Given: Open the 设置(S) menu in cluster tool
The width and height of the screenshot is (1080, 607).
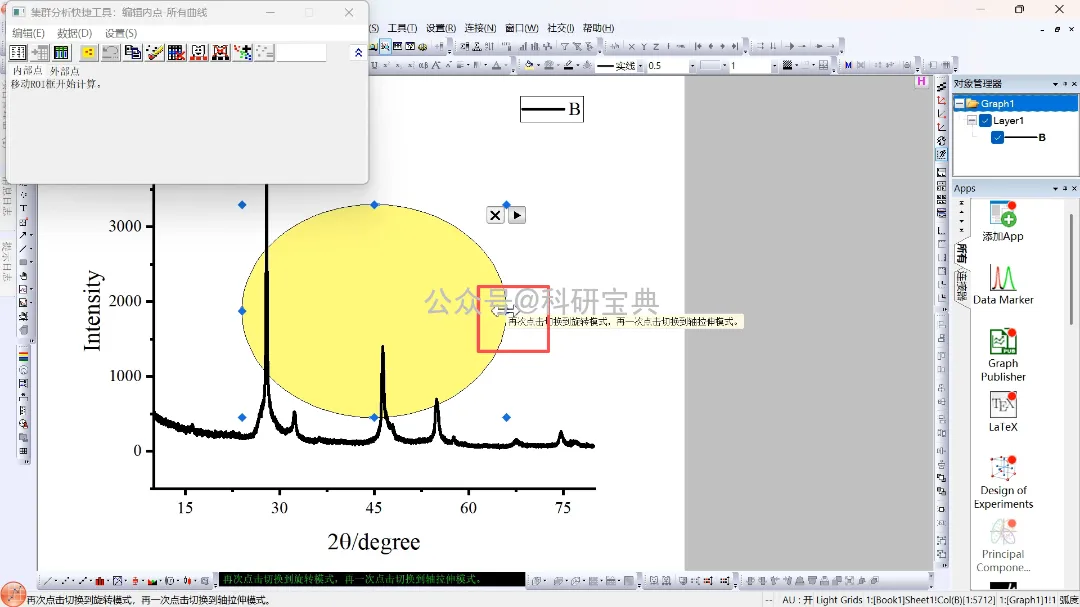Looking at the screenshot, I should [x=121, y=33].
